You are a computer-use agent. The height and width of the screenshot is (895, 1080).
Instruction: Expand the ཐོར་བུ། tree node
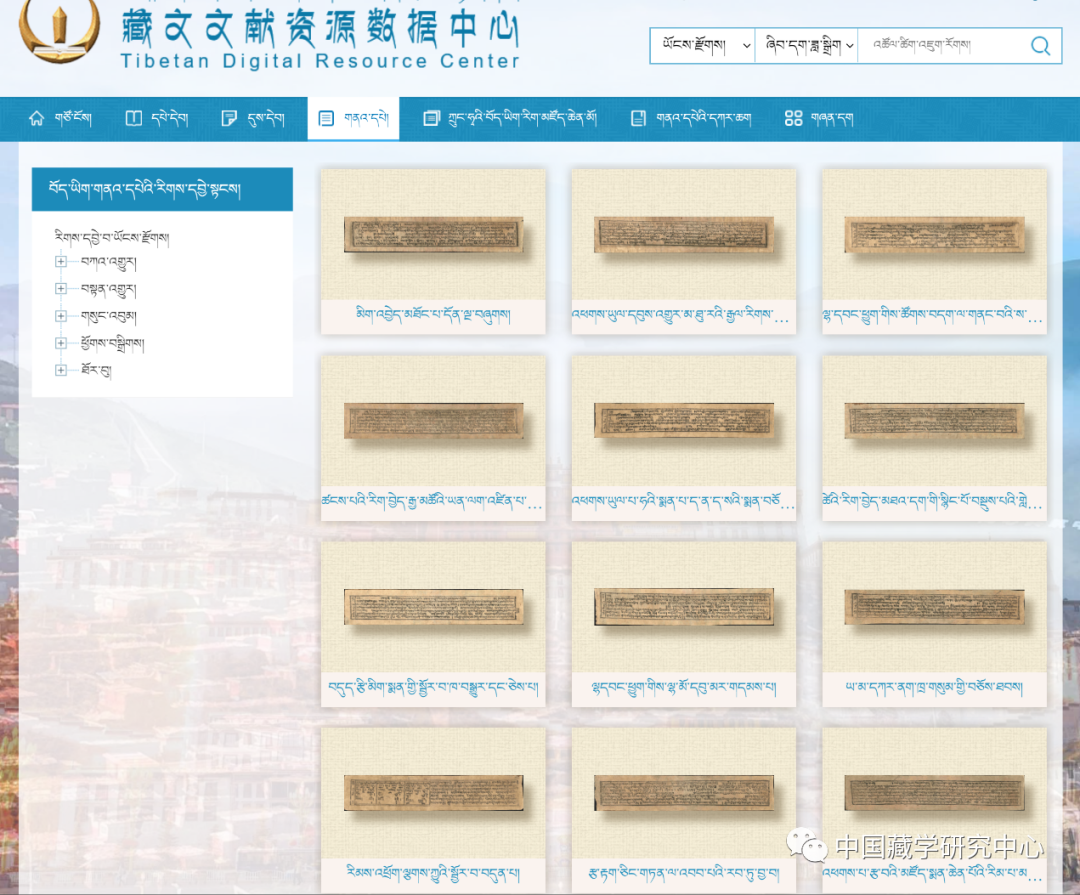(61, 370)
